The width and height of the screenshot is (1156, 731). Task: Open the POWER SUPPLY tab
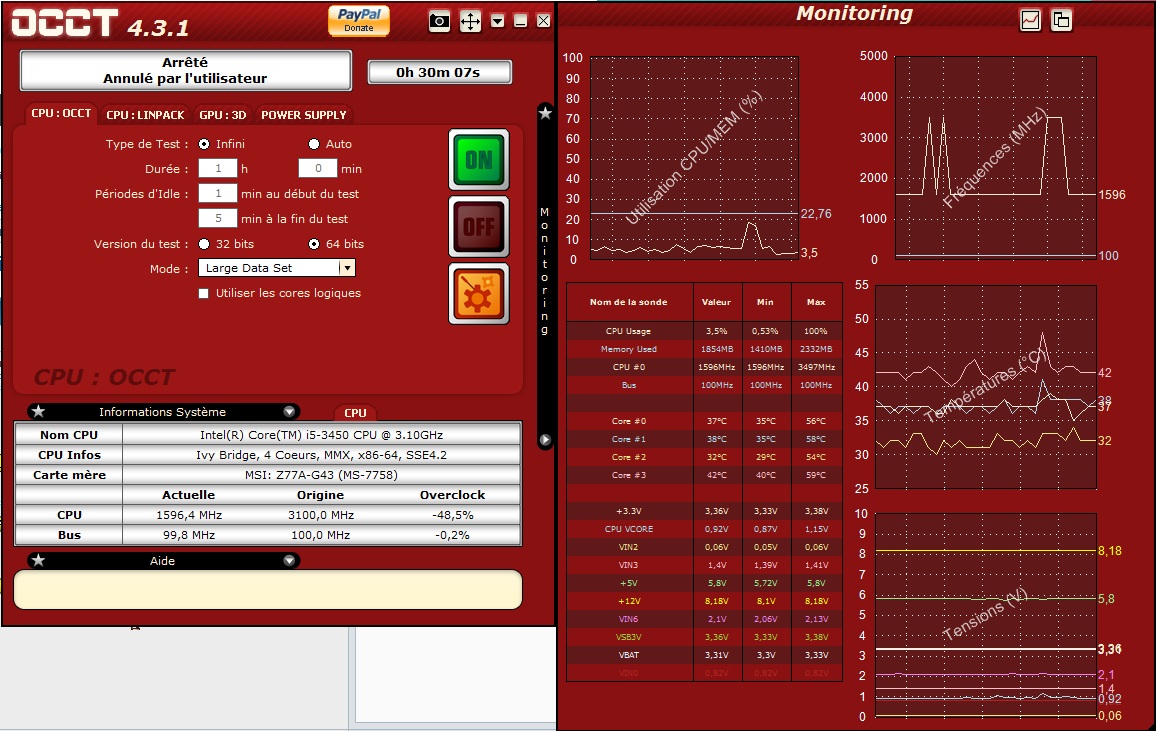click(303, 115)
